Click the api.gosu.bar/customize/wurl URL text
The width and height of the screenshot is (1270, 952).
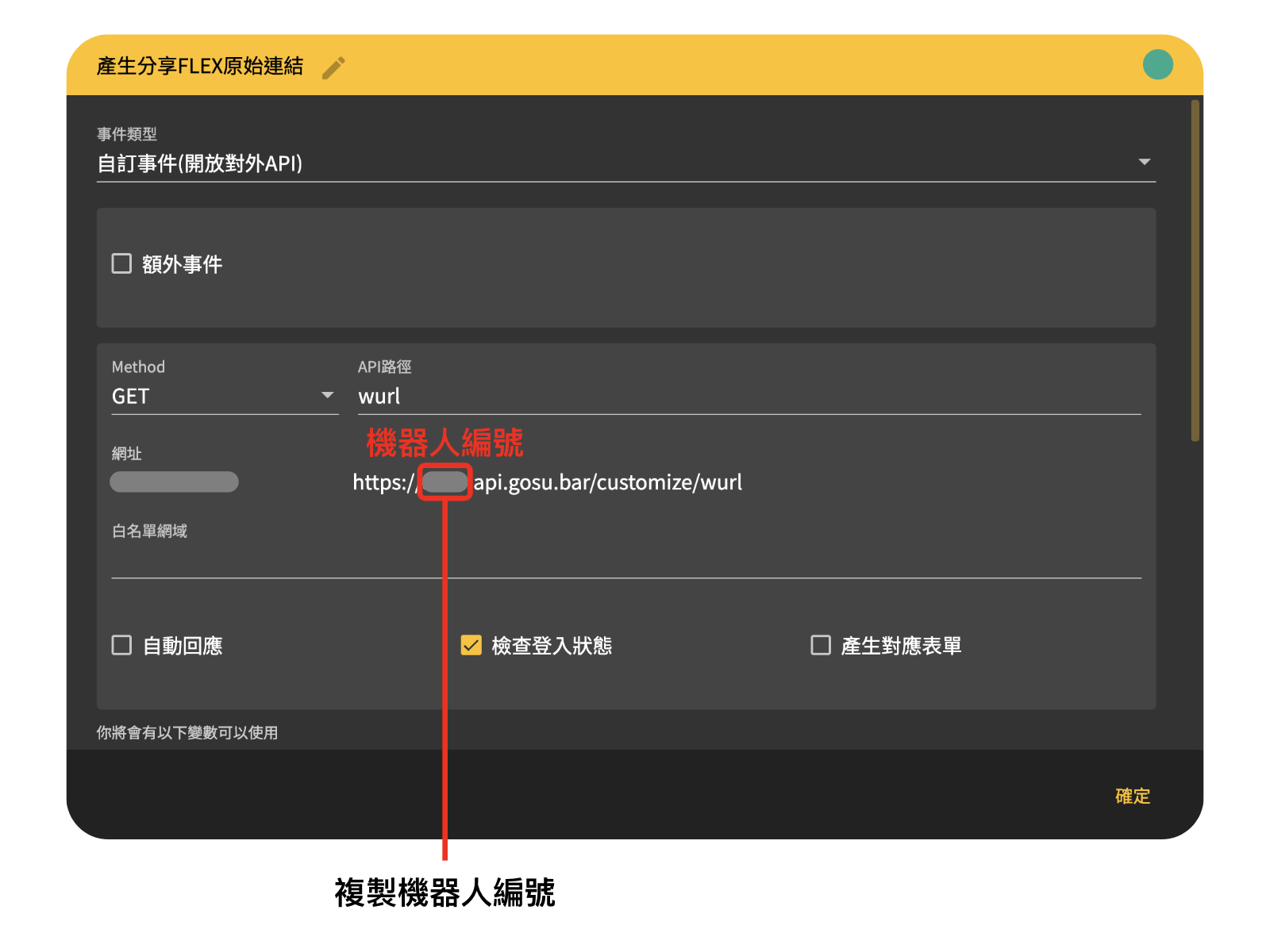pos(608,482)
